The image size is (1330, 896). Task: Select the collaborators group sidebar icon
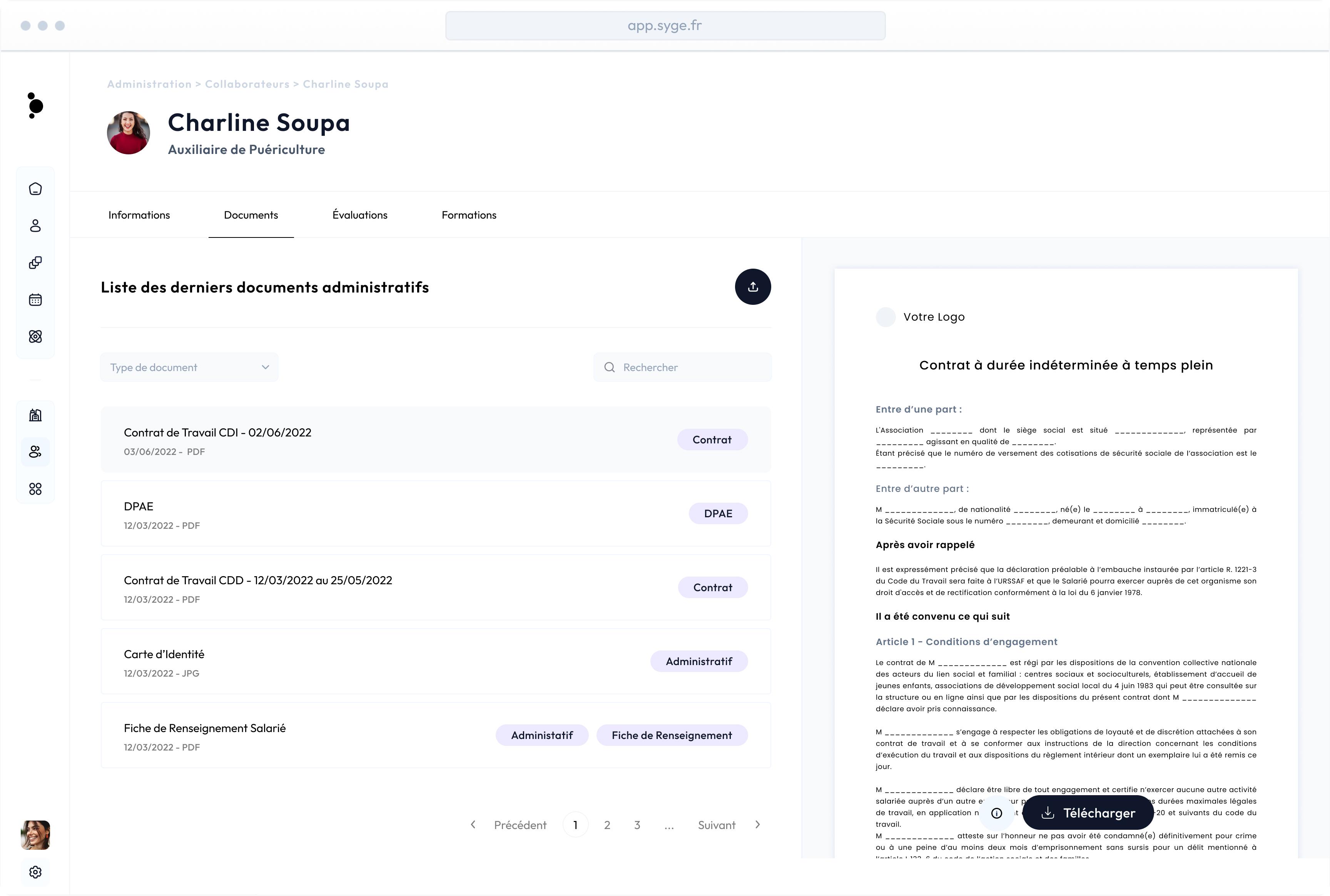coord(35,452)
